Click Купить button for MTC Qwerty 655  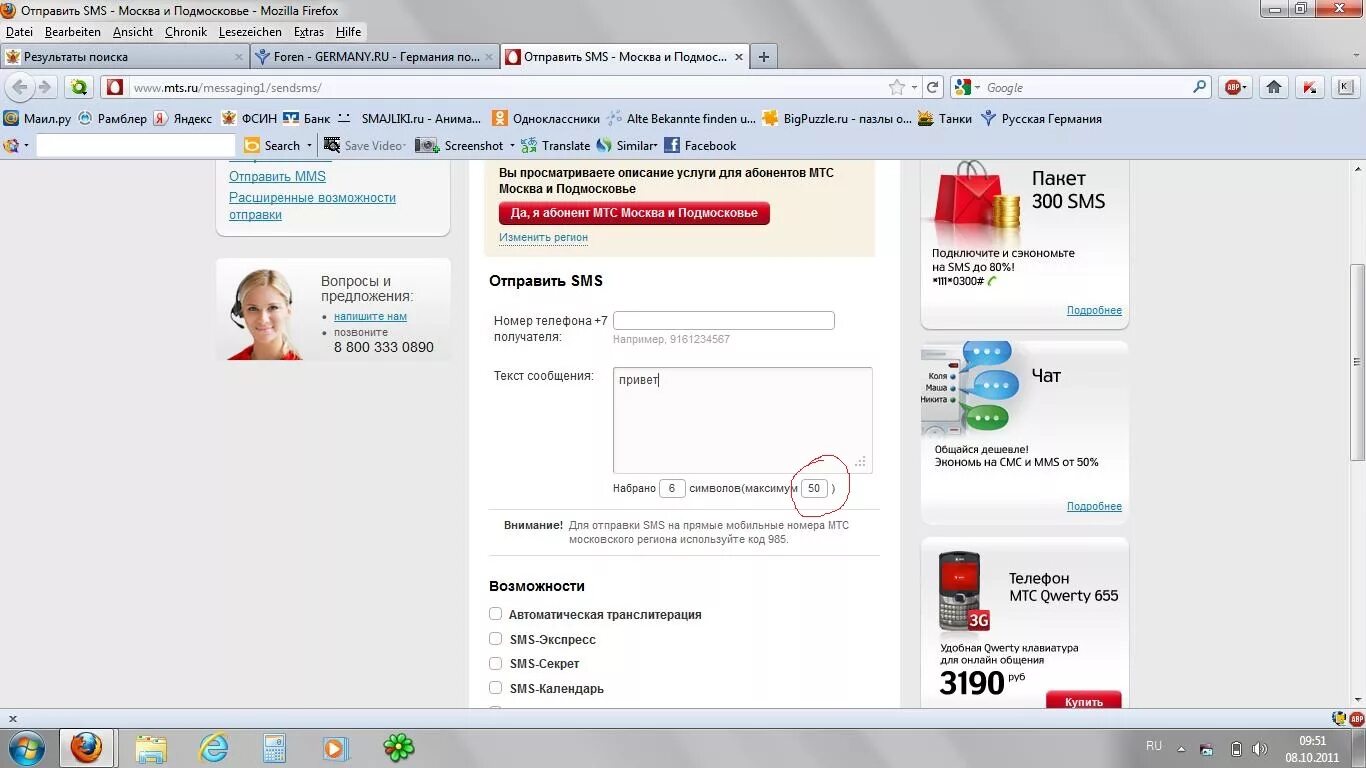1084,701
